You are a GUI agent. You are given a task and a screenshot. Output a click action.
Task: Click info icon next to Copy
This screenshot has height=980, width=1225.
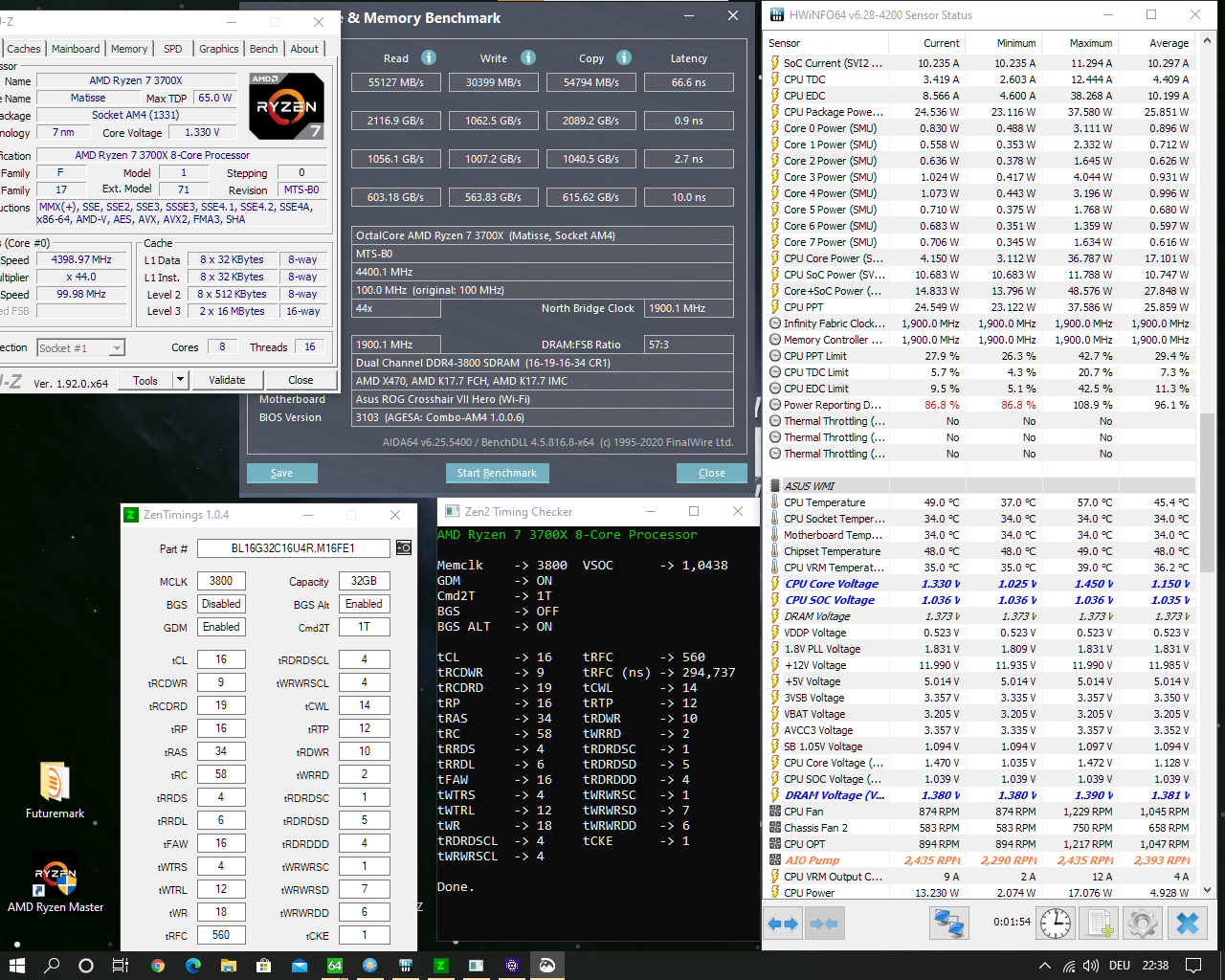pyautogui.click(x=624, y=57)
